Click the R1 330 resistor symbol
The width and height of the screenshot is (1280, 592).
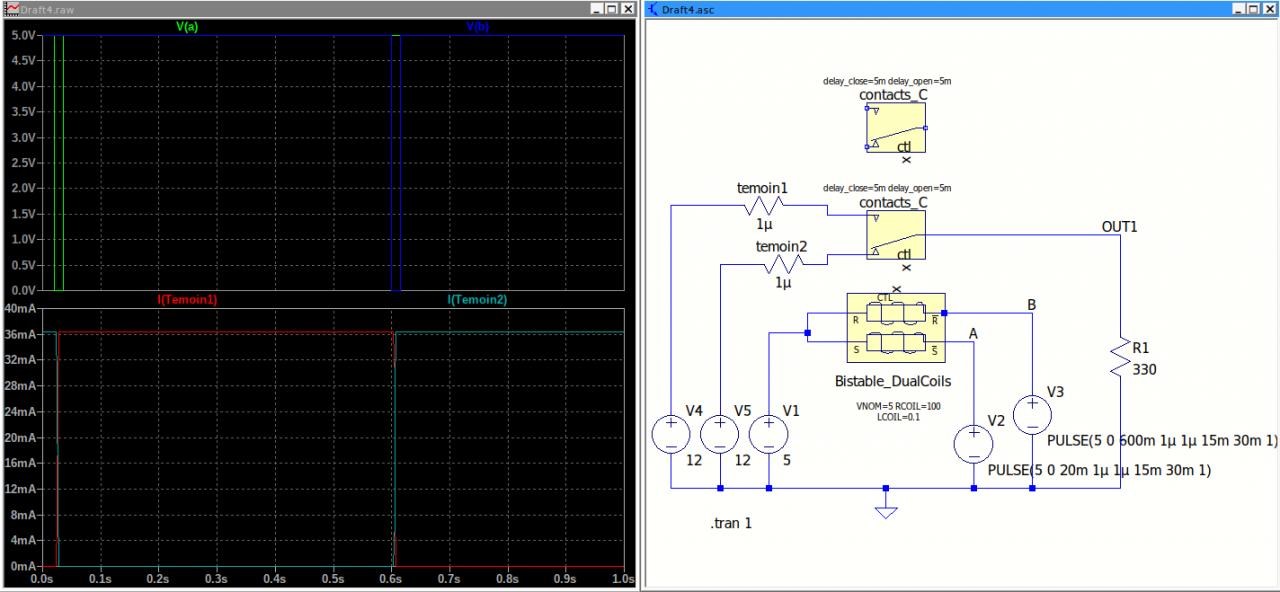[1120, 357]
